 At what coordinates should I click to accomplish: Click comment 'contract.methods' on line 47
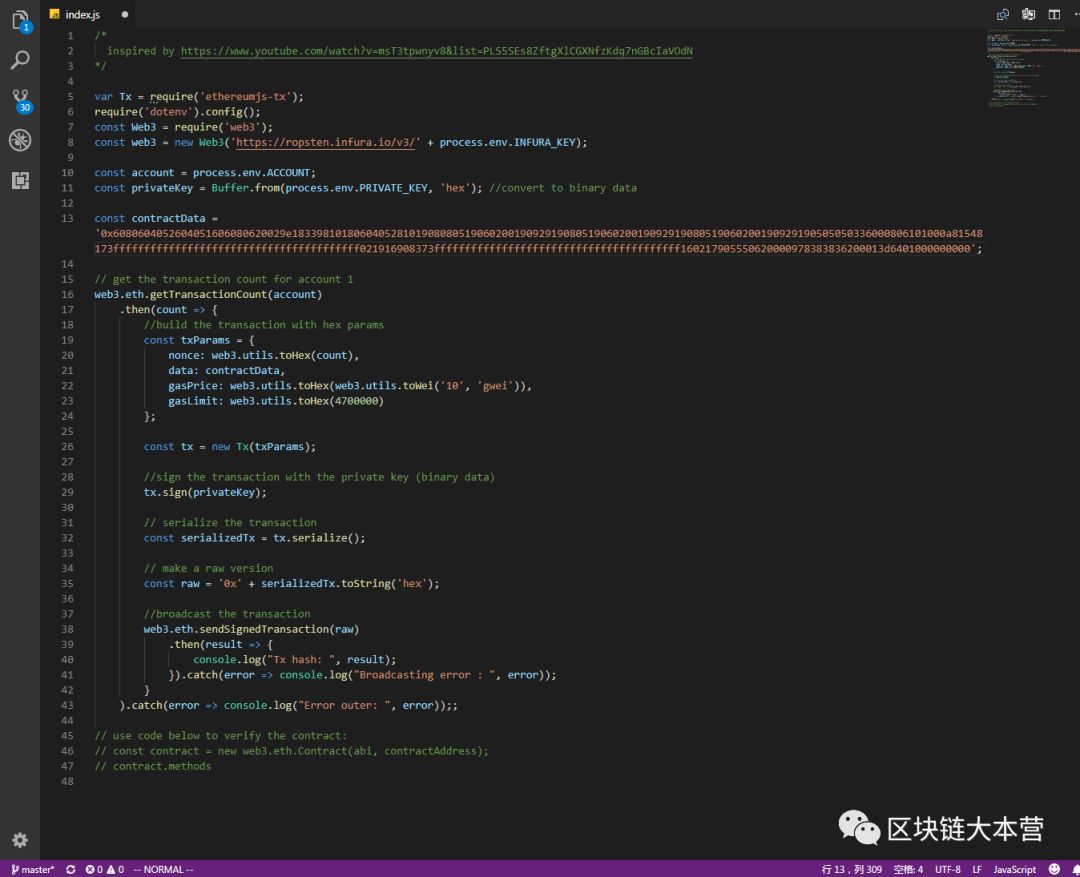[162, 767]
